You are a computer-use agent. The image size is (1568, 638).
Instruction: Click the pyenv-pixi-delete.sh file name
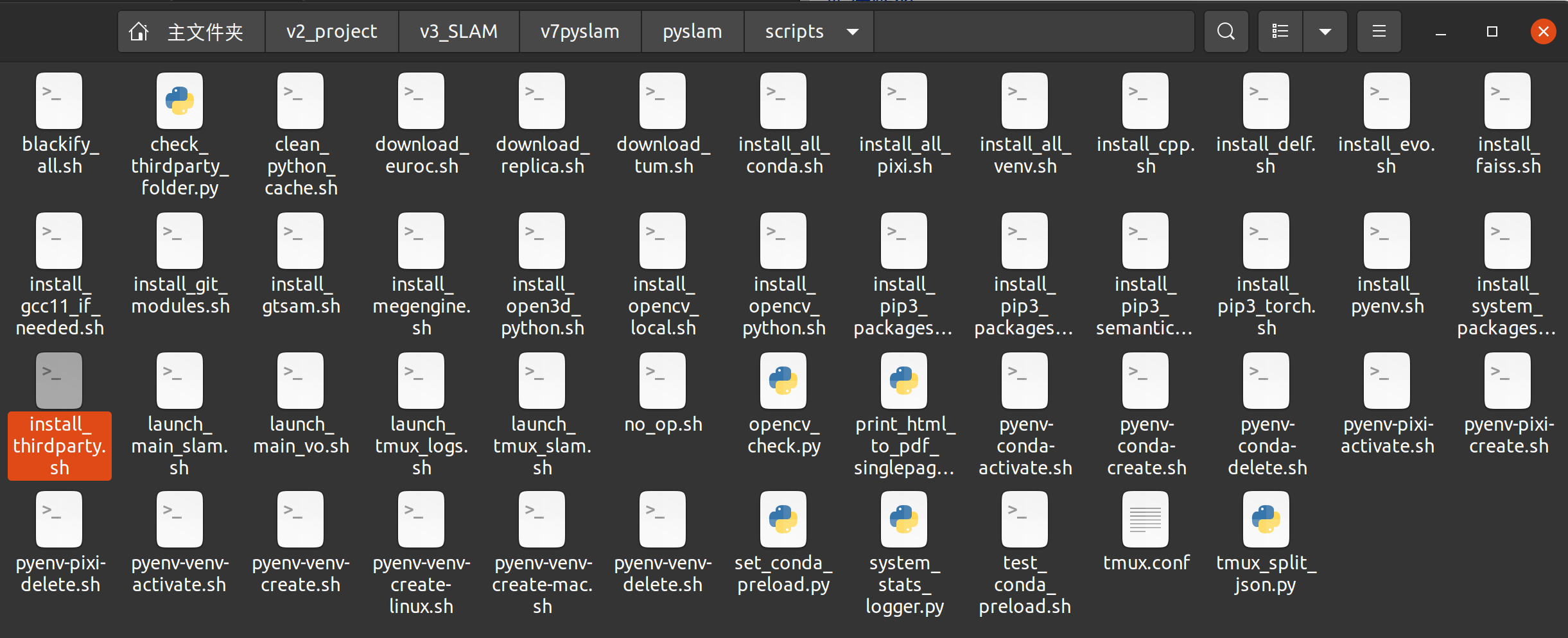click(60, 574)
